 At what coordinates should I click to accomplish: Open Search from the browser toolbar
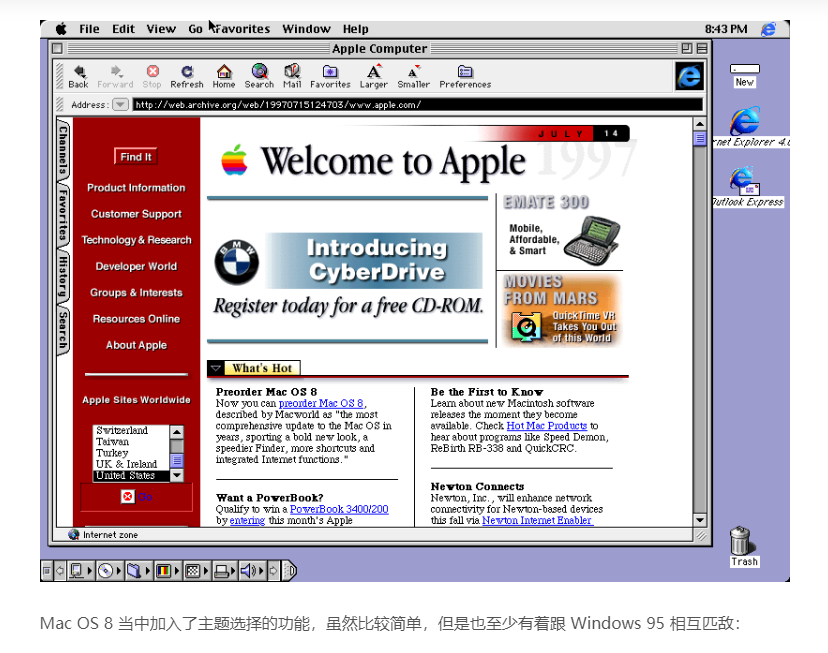click(x=259, y=76)
